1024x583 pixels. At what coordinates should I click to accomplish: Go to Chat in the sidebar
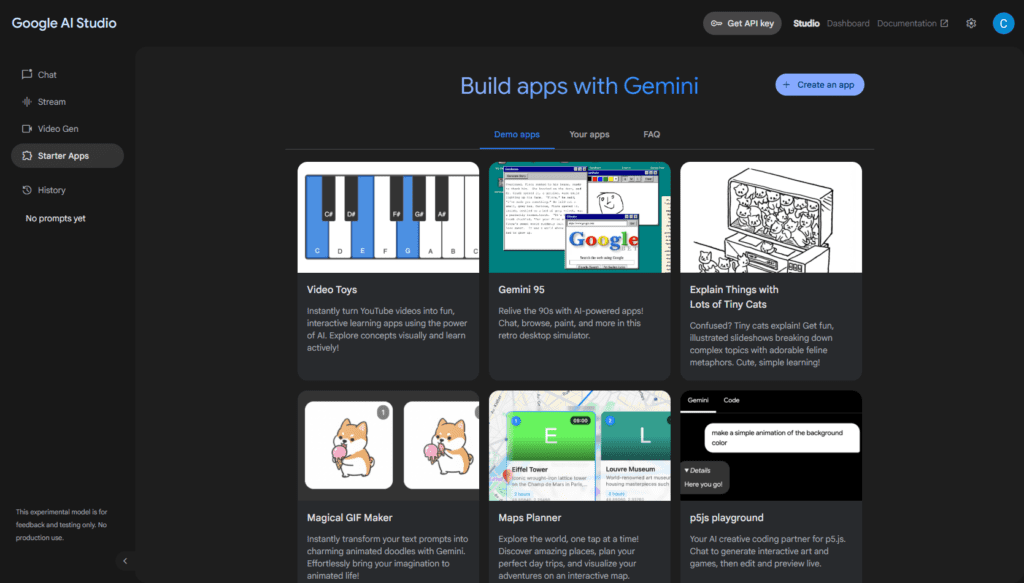(x=67, y=74)
